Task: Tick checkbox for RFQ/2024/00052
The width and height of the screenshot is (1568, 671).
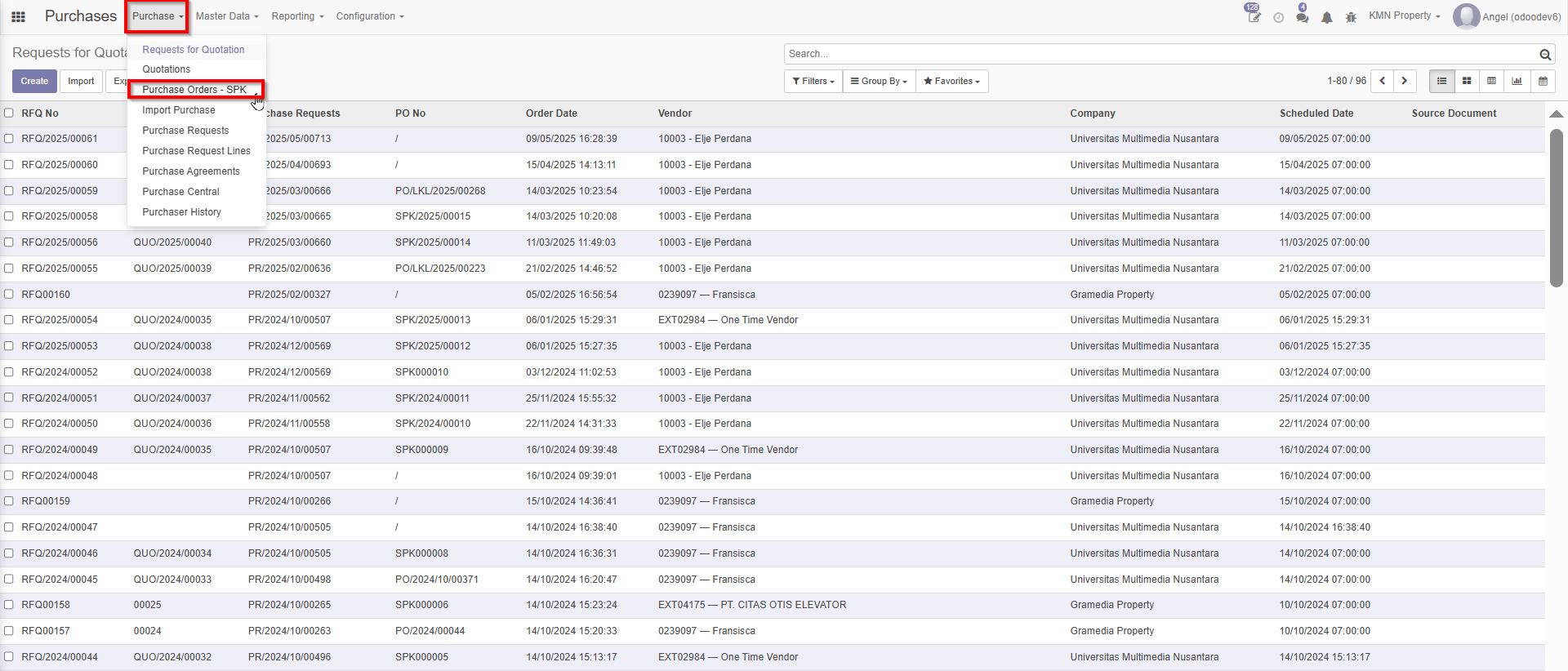Action: pyautogui.click(x=9, y=372)
